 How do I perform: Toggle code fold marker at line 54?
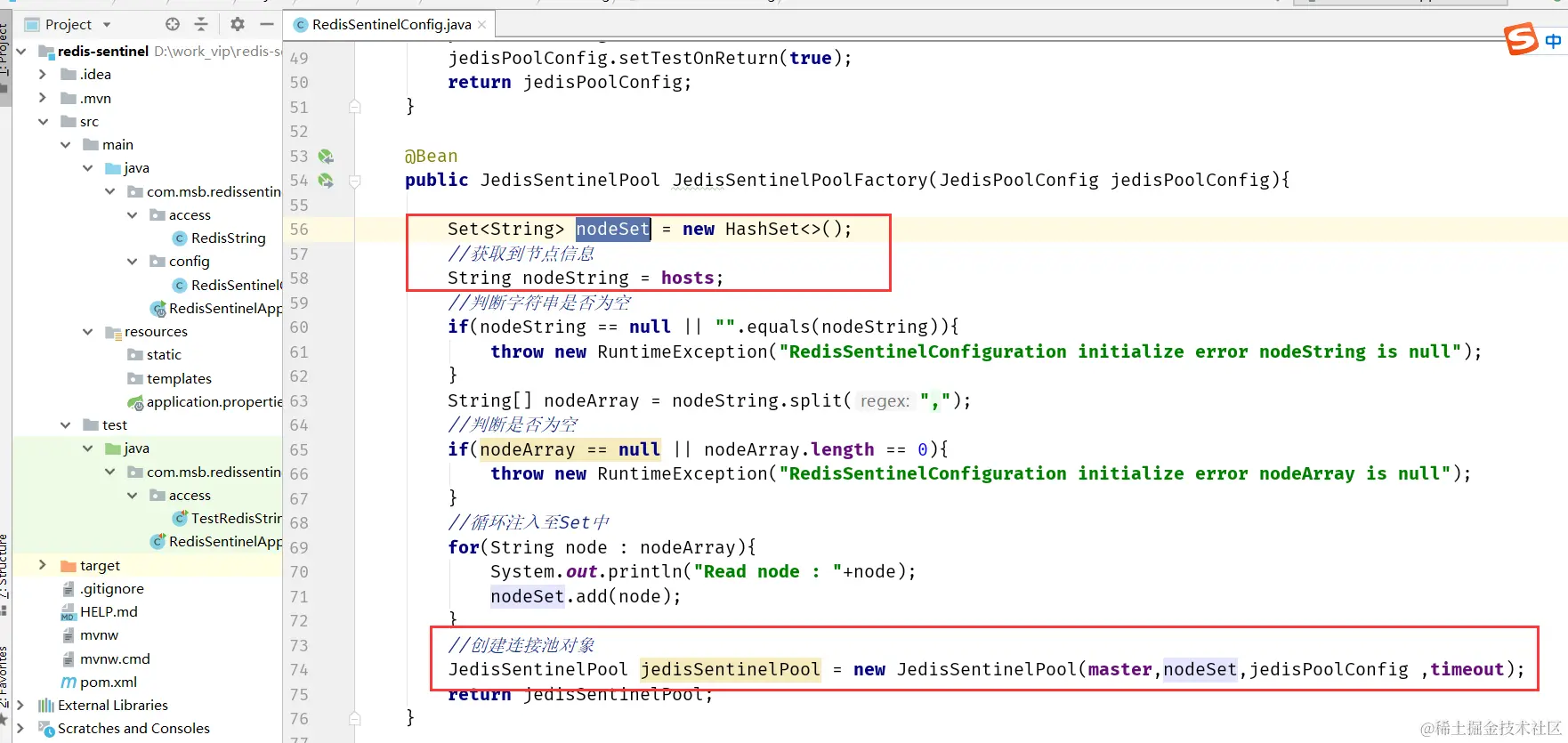click(x=355, y=181)
